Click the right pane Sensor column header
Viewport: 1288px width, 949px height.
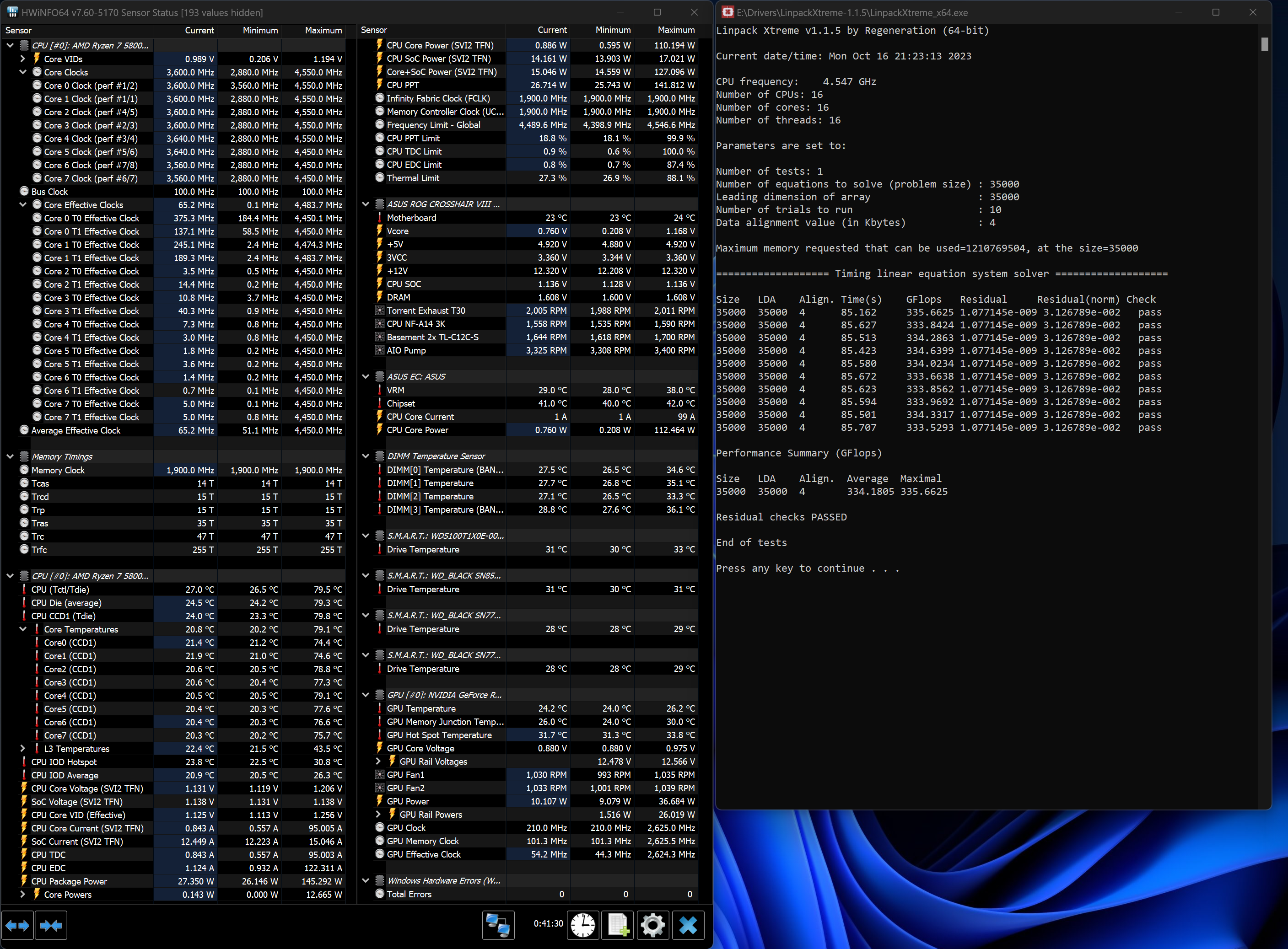click(431, 30)
